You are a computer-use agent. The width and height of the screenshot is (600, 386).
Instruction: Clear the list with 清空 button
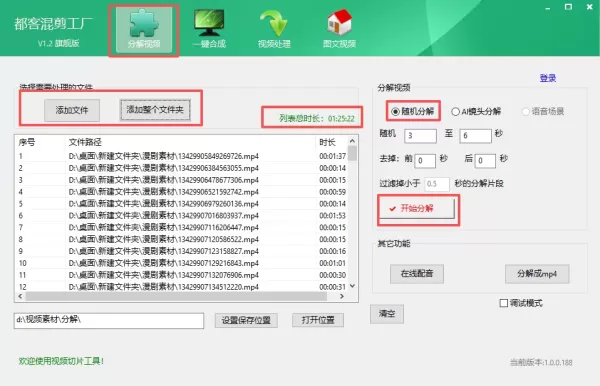pos(387,314)
